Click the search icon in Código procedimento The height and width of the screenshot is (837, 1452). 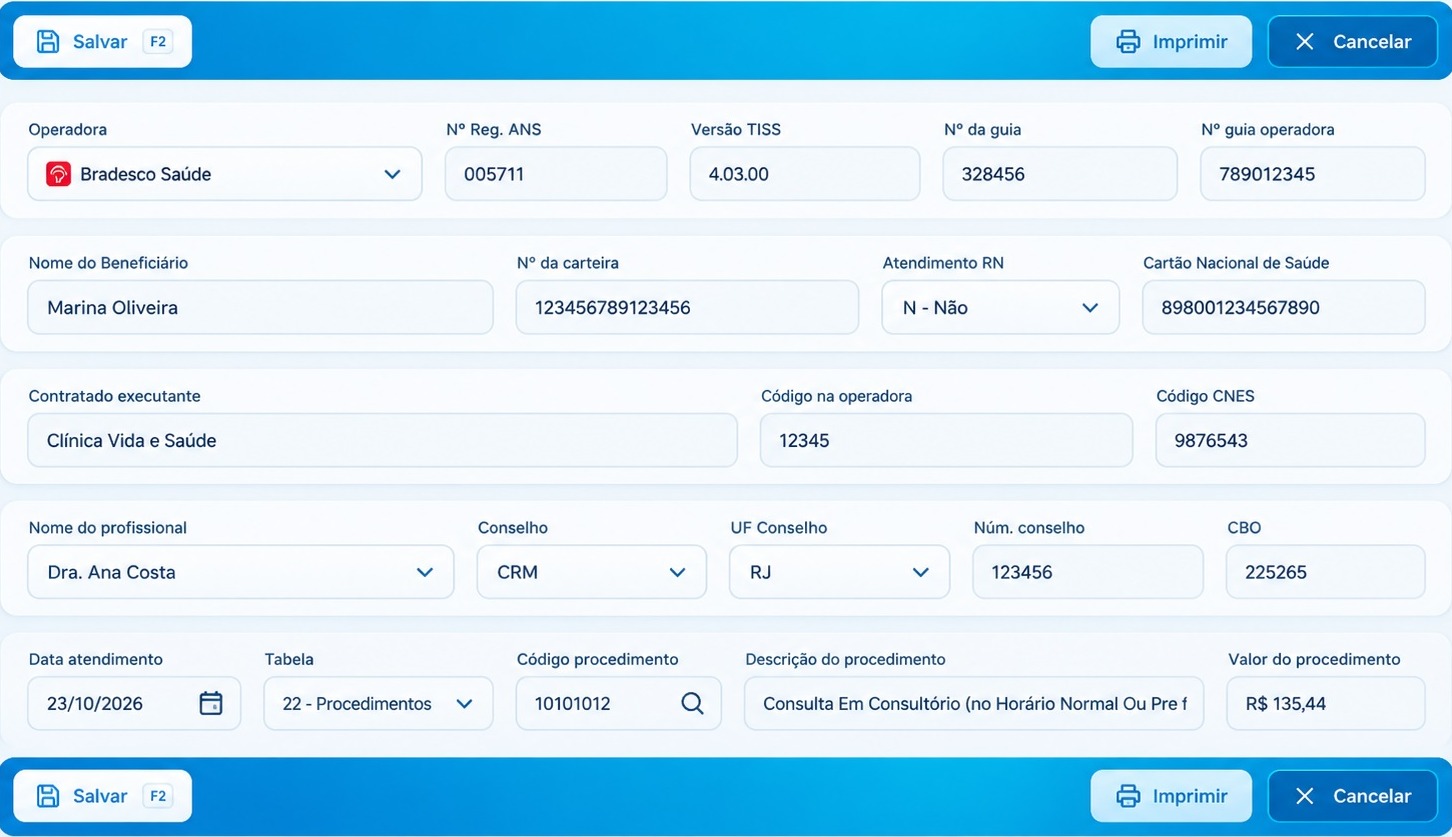click(x=692, y=704)
